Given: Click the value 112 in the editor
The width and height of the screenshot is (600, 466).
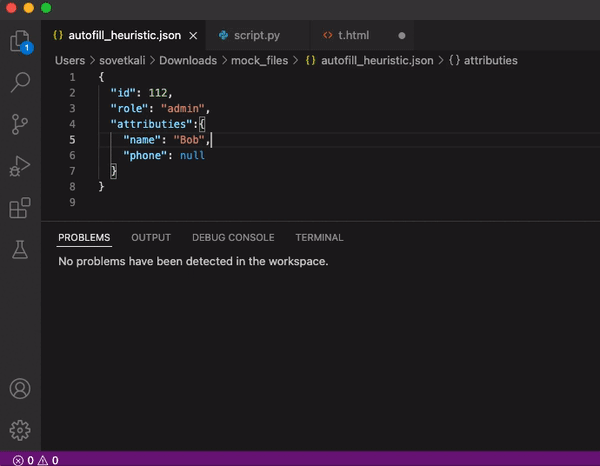Looking at the screenshot, I should [x=158, y=93].
